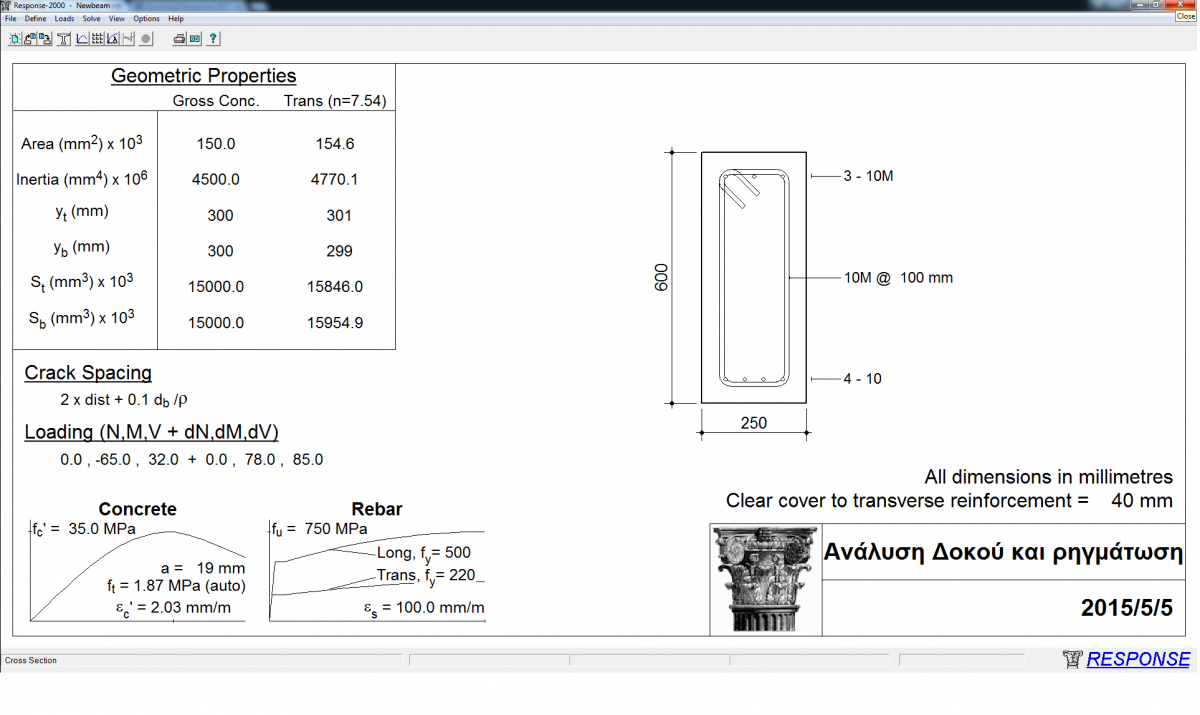Open the Solve menu
Image resolution: width=1200 pixels, height=715 pixels.
tap(91, 18)
